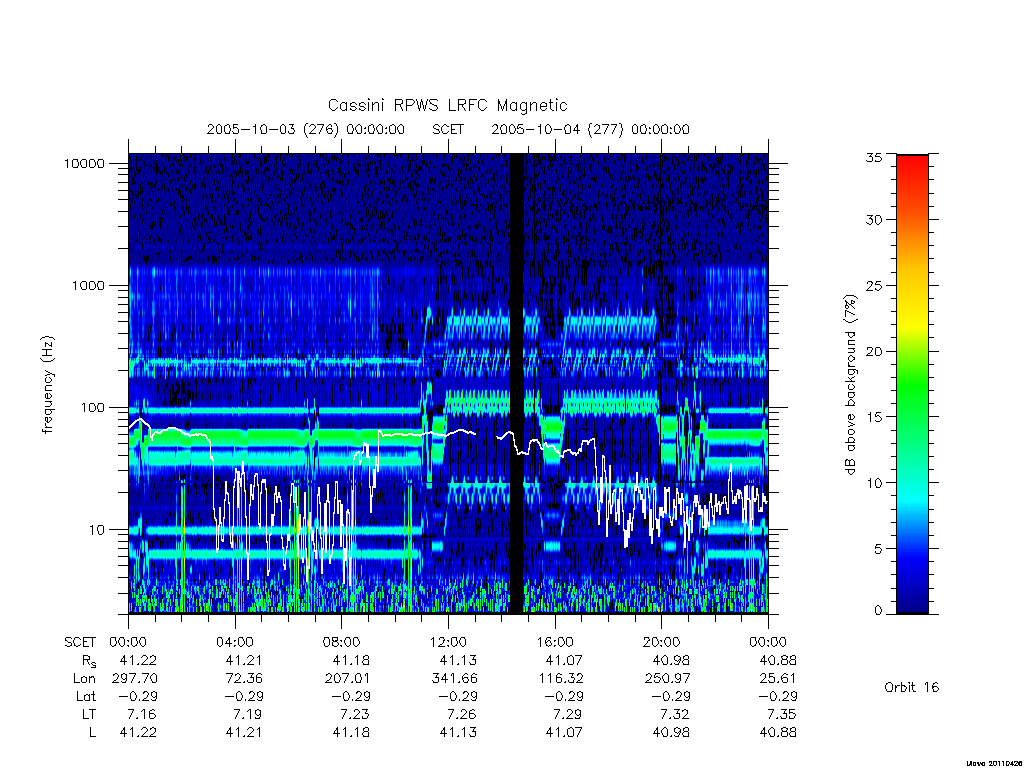
Task: Select the start date "2005-10-03 (276) 00:00:00"
Action: tap(306, 129)
